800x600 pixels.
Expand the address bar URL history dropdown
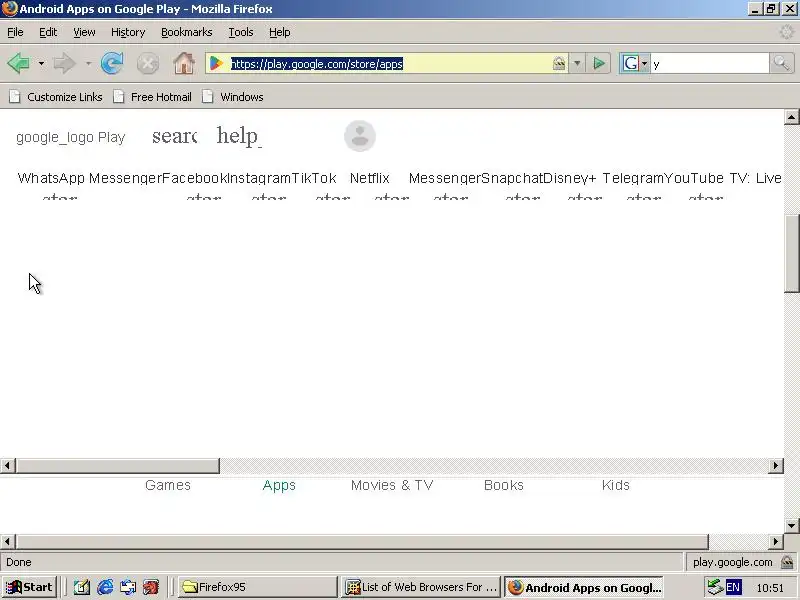pyautogui.click(x=577, y=64)
